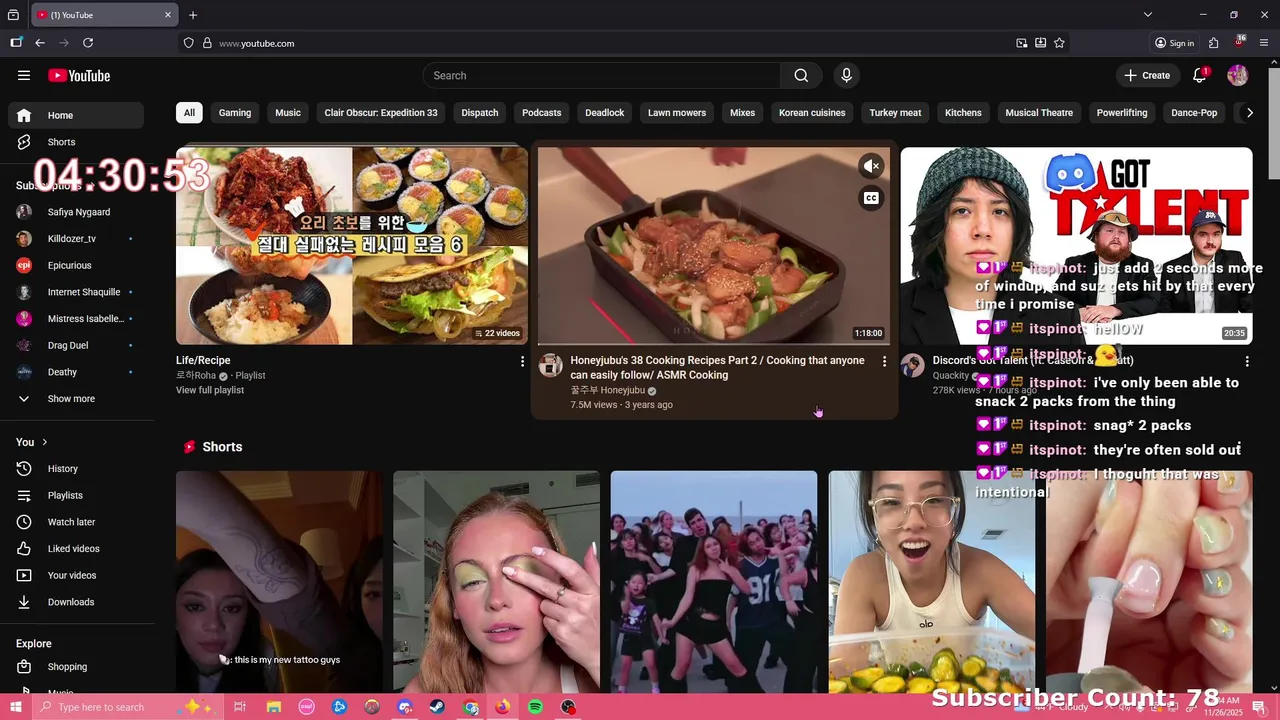The width and height of the screenshot is (1280, 720).
Task: Click the install app icon in address bar
Action: point(1040,43)
